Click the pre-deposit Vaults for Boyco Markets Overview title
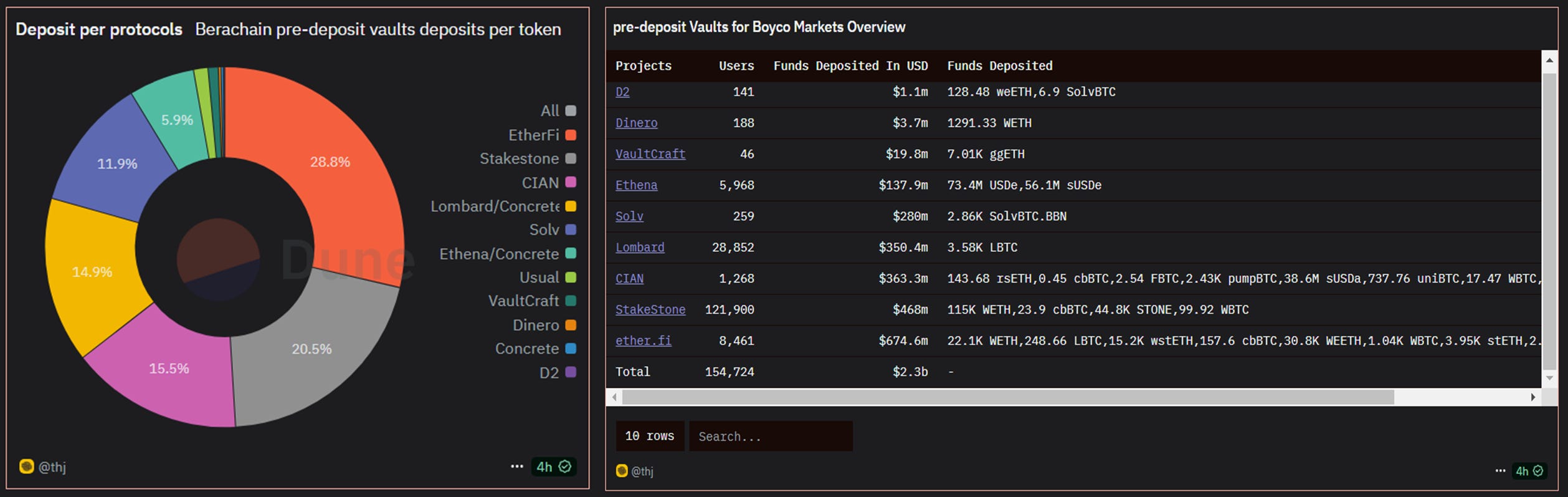 (759, 27)
